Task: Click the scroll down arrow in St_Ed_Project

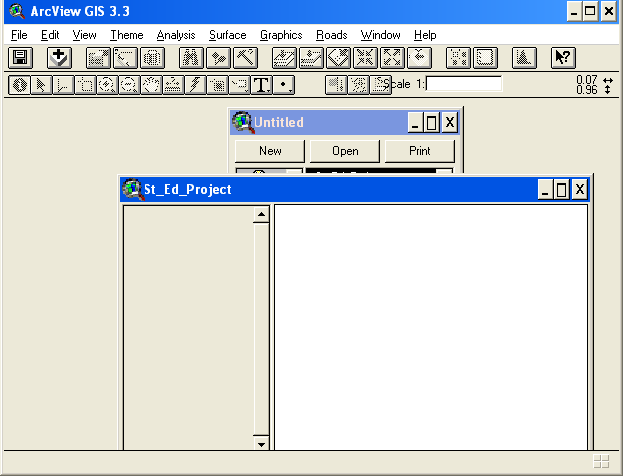Action: pyautogui.click(x=261, y=443)
